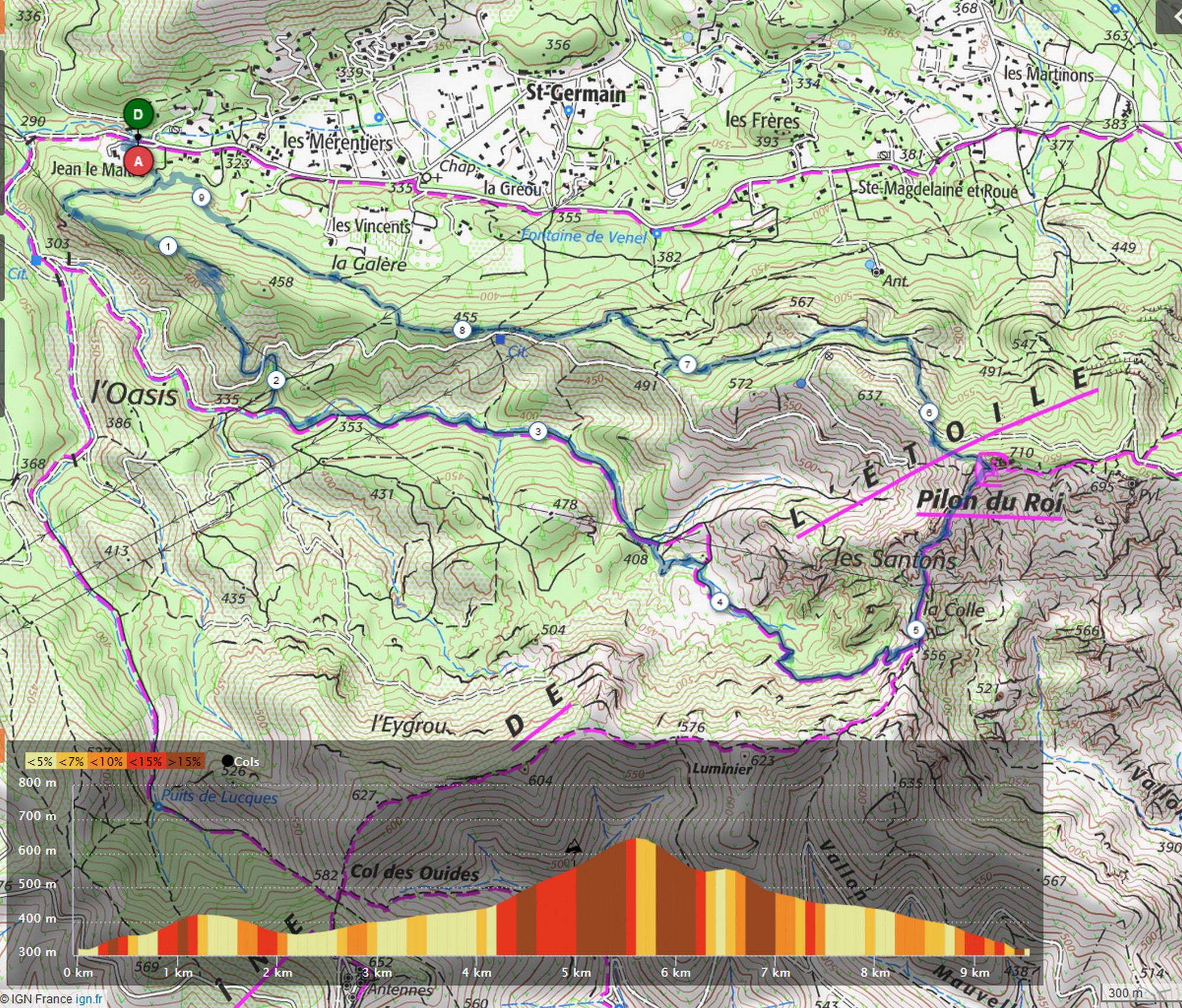The image size is (1182, 1008).
Task: Select kilometre marker 3 on the route
Action: [x=538, y=431]
